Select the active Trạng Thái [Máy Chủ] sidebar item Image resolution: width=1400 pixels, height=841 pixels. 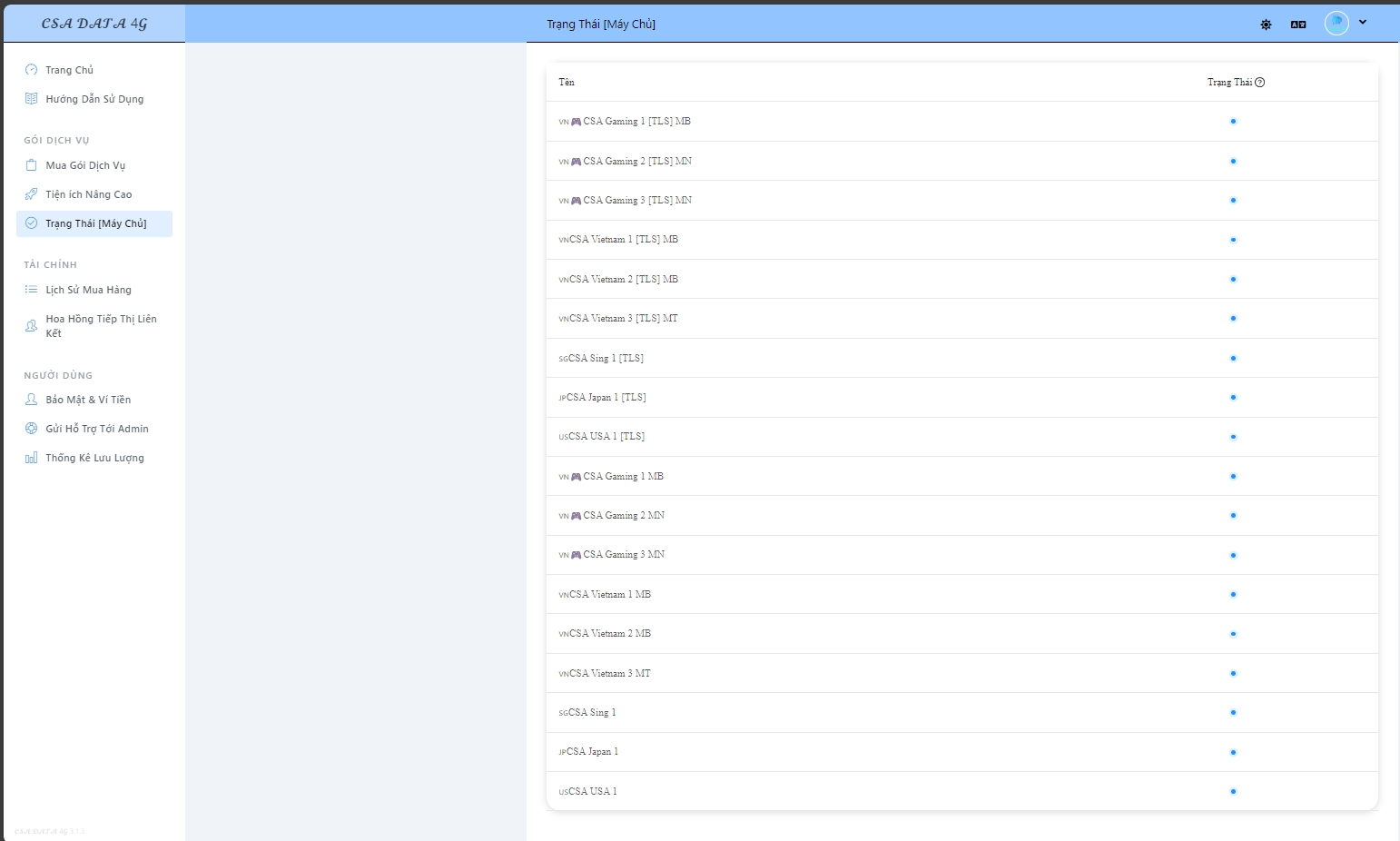tap(95, 223)
